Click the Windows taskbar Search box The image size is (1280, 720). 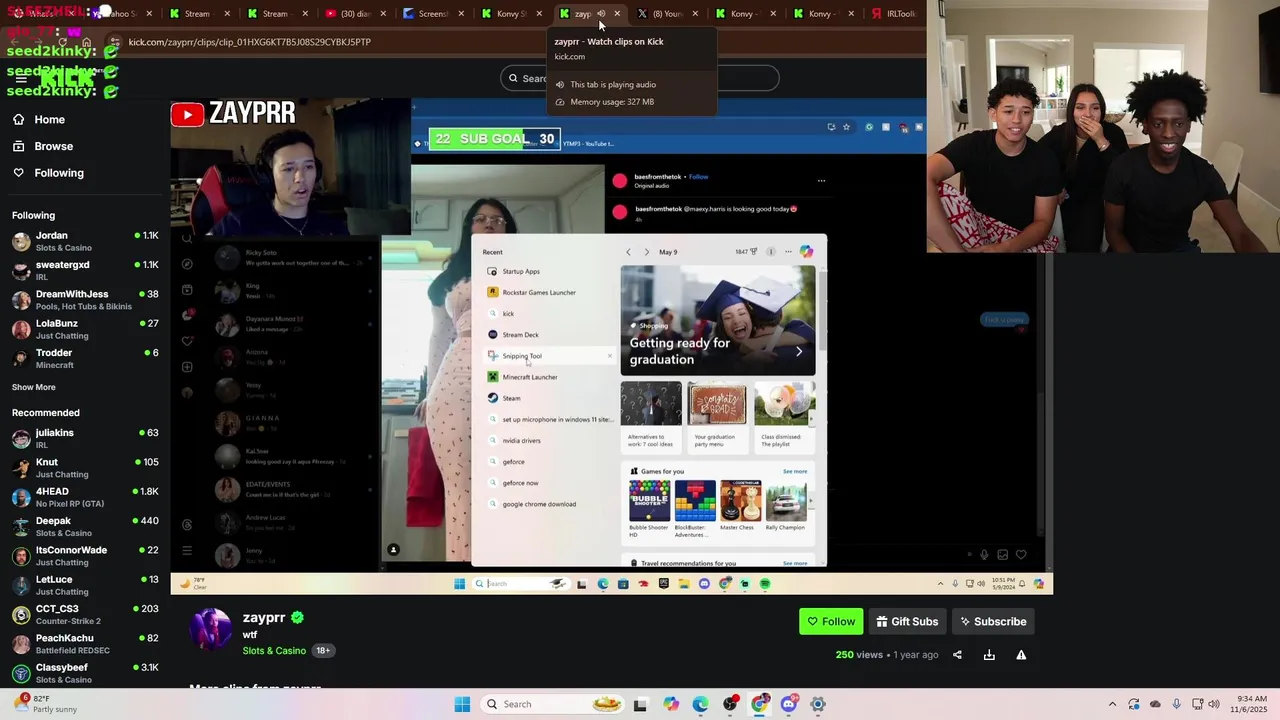point(553,704)
